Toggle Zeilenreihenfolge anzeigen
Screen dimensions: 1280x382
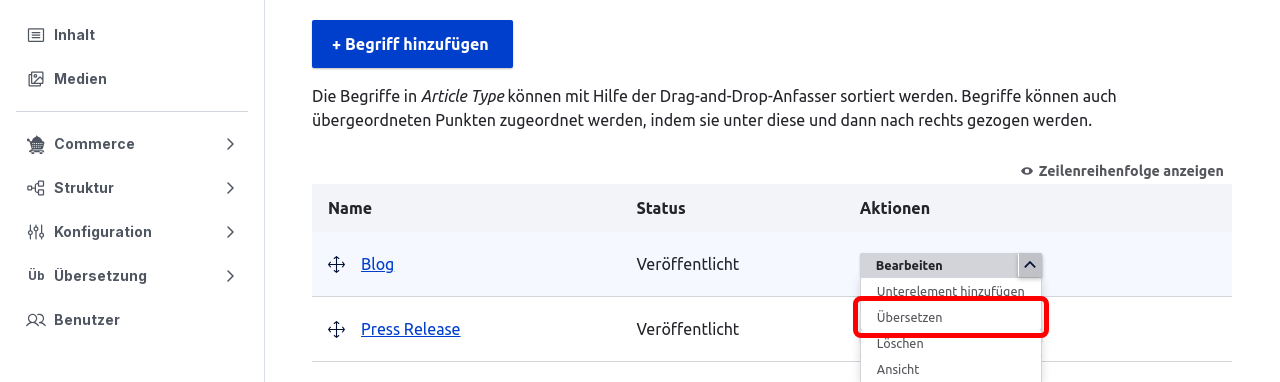(1122, 171)
